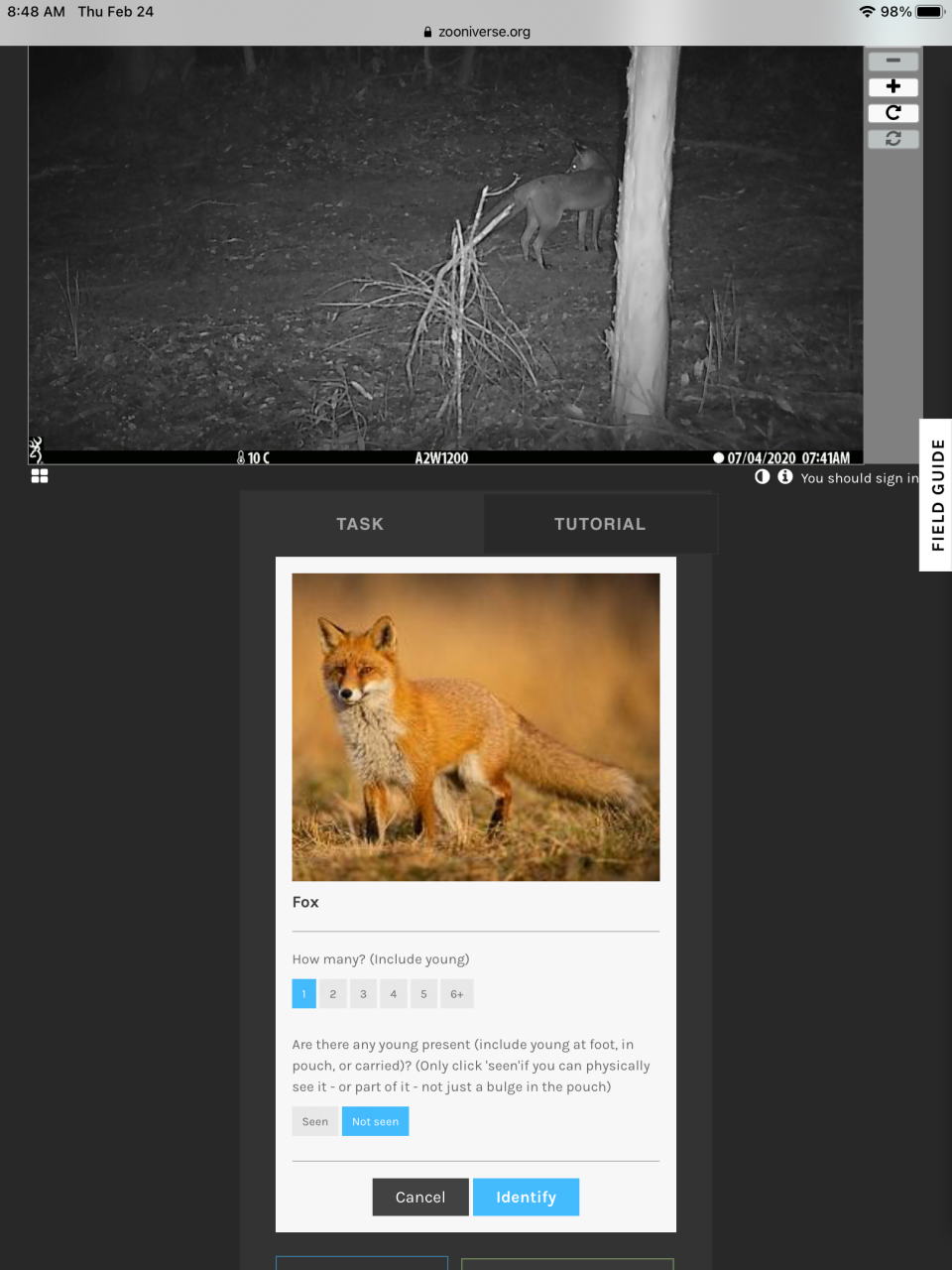Zoom out with the minus icon
952x1270 pixels.
pyautogui.click(x=893, y=61)
